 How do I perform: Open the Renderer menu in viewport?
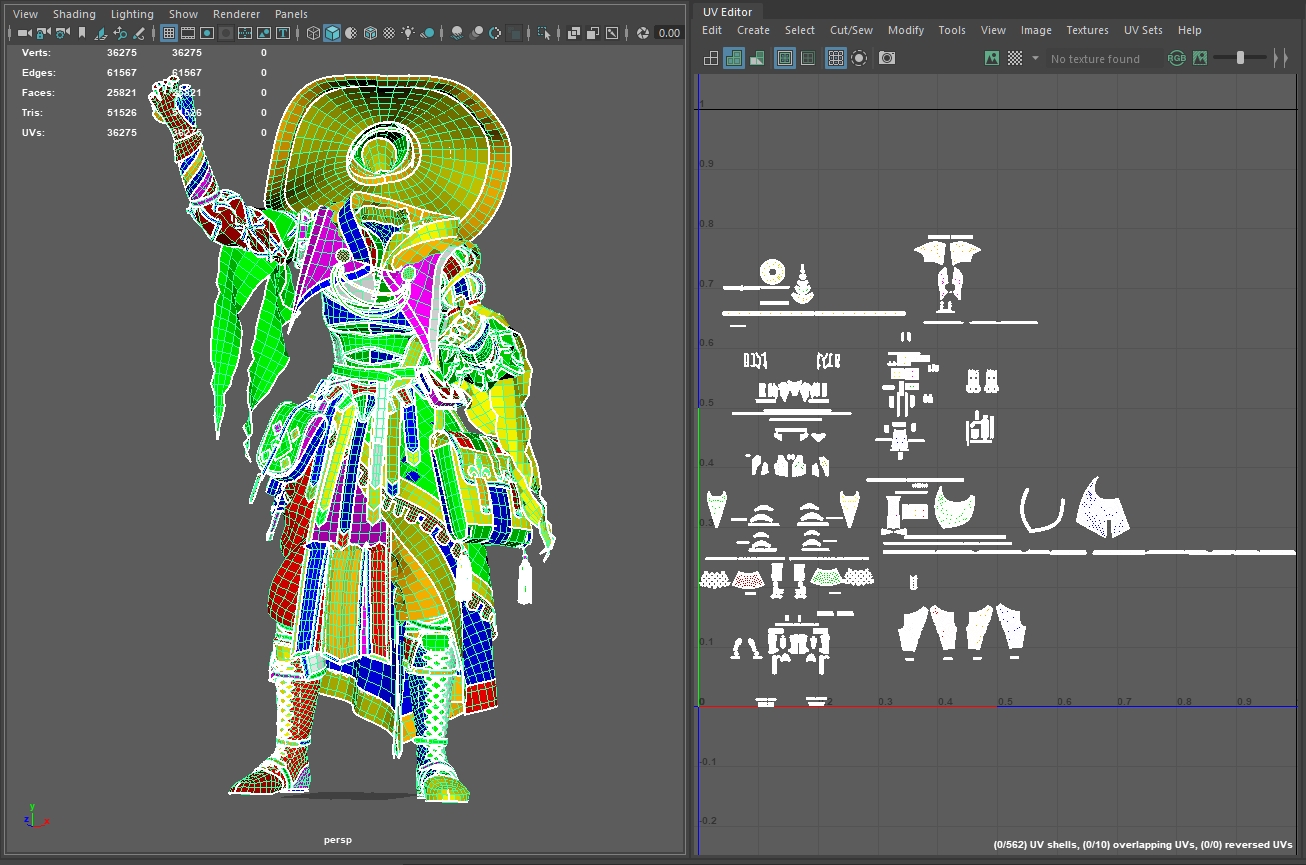coord(236,14)
